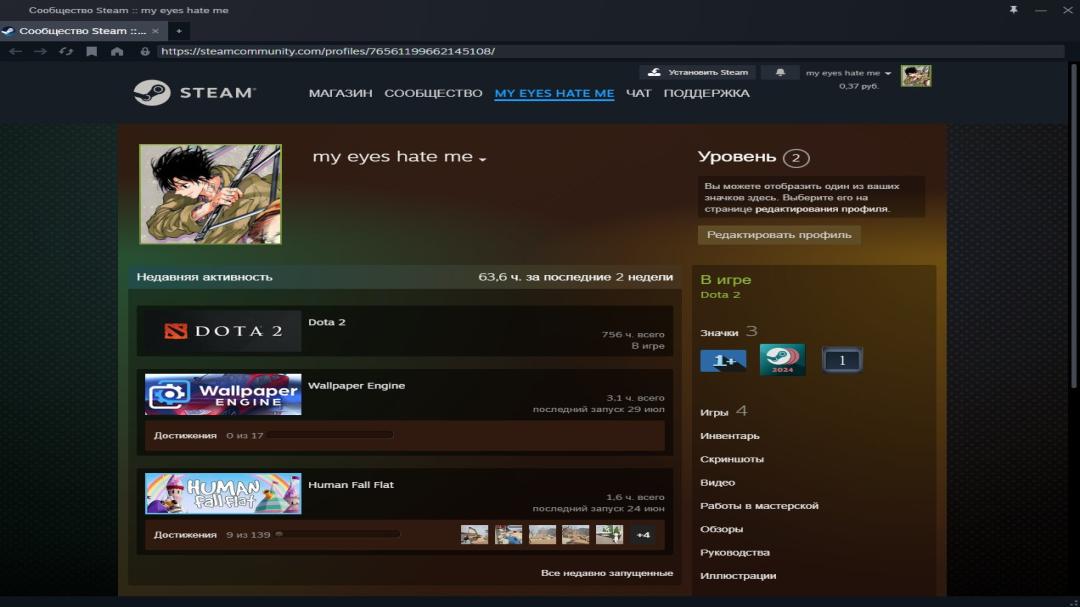Click Human Fall Flat achievements progress bar
Screen dimensions: 1080x607
point(336,534)
